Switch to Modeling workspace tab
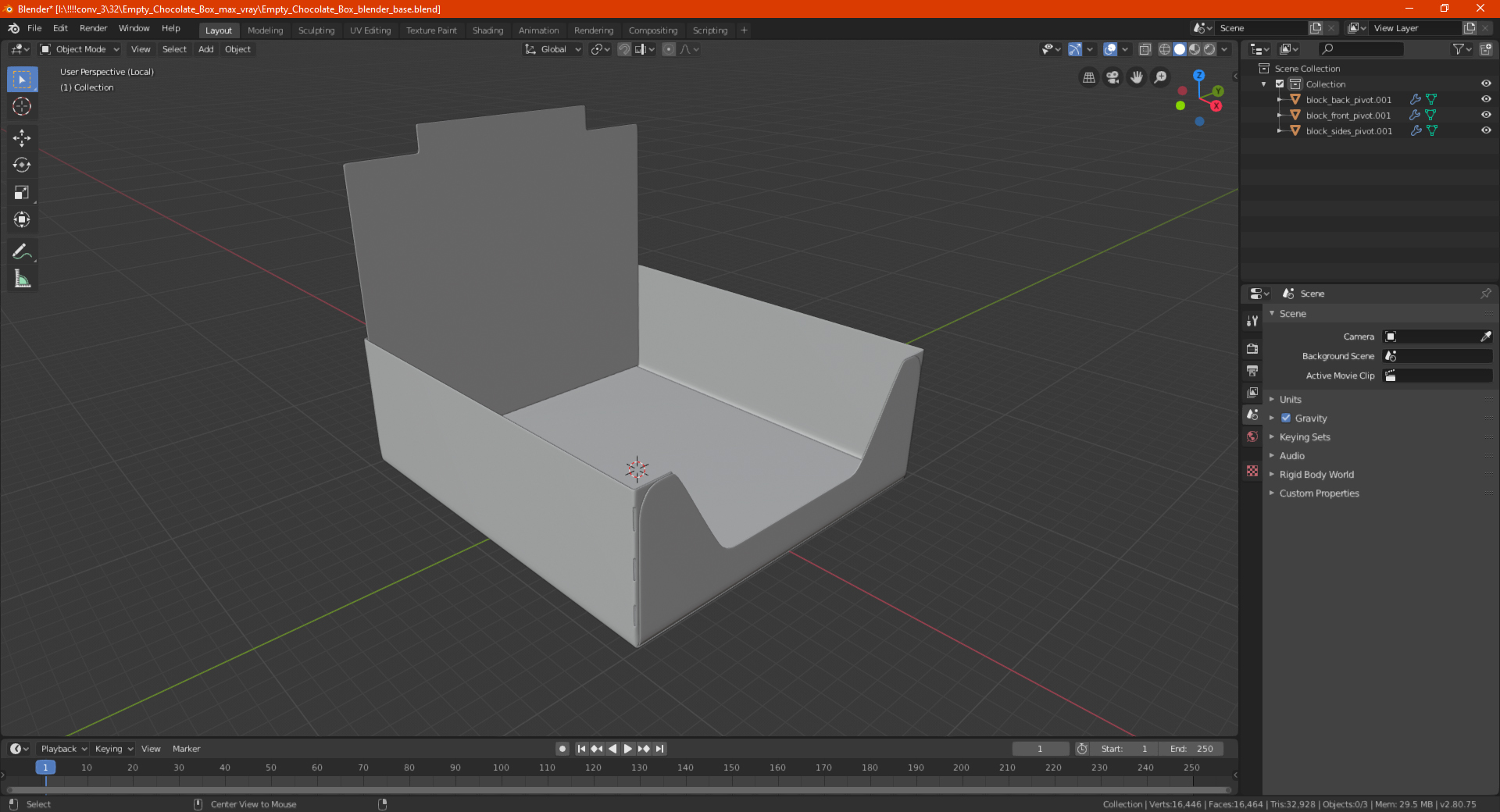Image resolution: width=1500 pixels, height=812 pixels. tap(265, 30)
